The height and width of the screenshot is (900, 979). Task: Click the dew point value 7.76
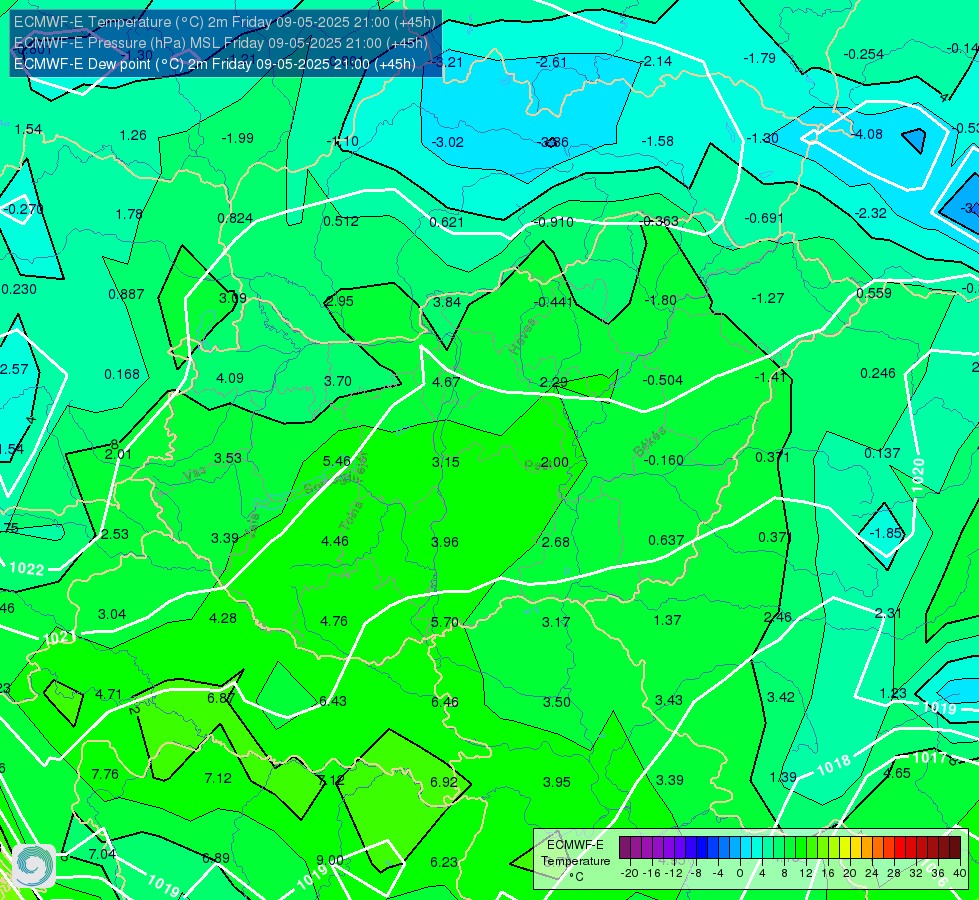(x=105, y=774)
